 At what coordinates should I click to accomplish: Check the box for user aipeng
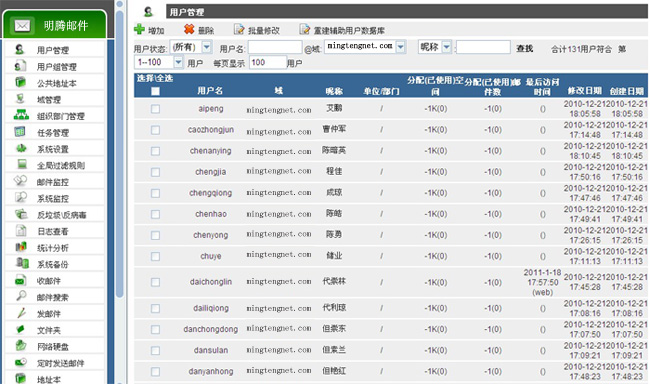(155, 109)
